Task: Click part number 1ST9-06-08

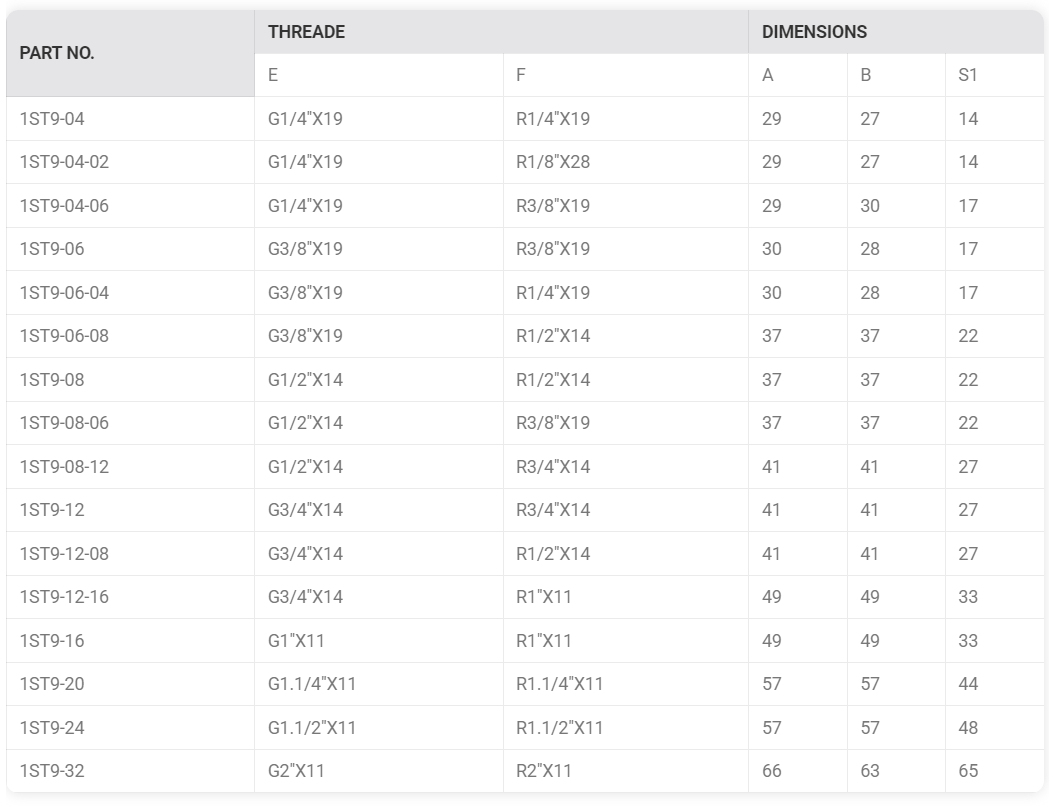Action: [64, 336]
